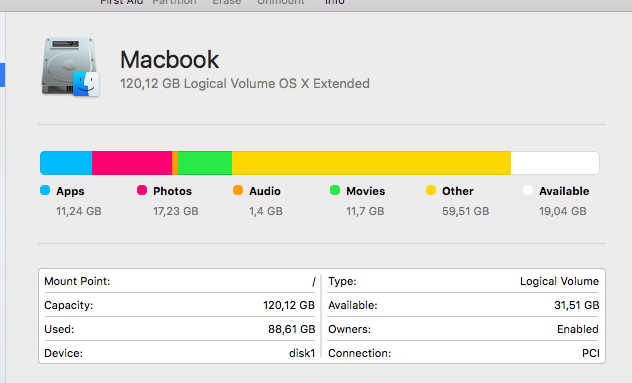Click the Audio legend label
The width and height of the screenshot is (632, 383).
pos(265,191)
